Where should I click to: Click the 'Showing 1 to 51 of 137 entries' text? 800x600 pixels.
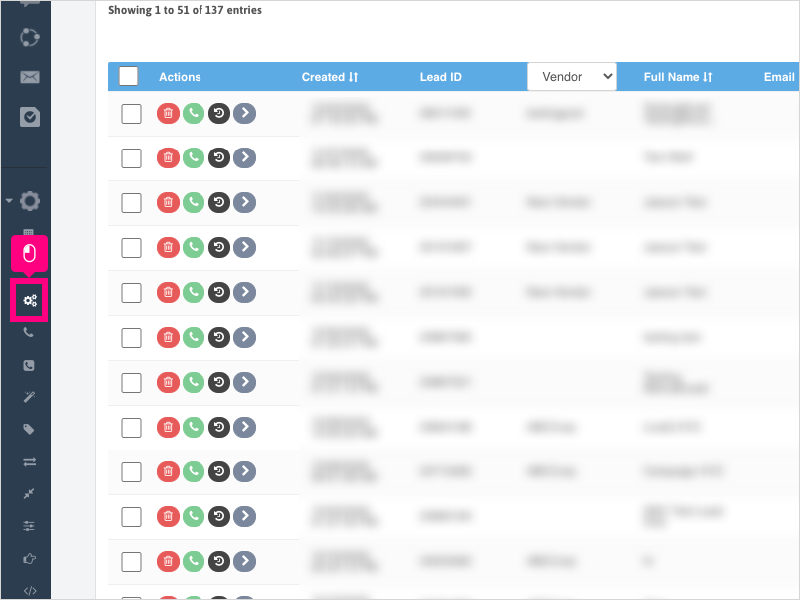click(x=185, y=10)
